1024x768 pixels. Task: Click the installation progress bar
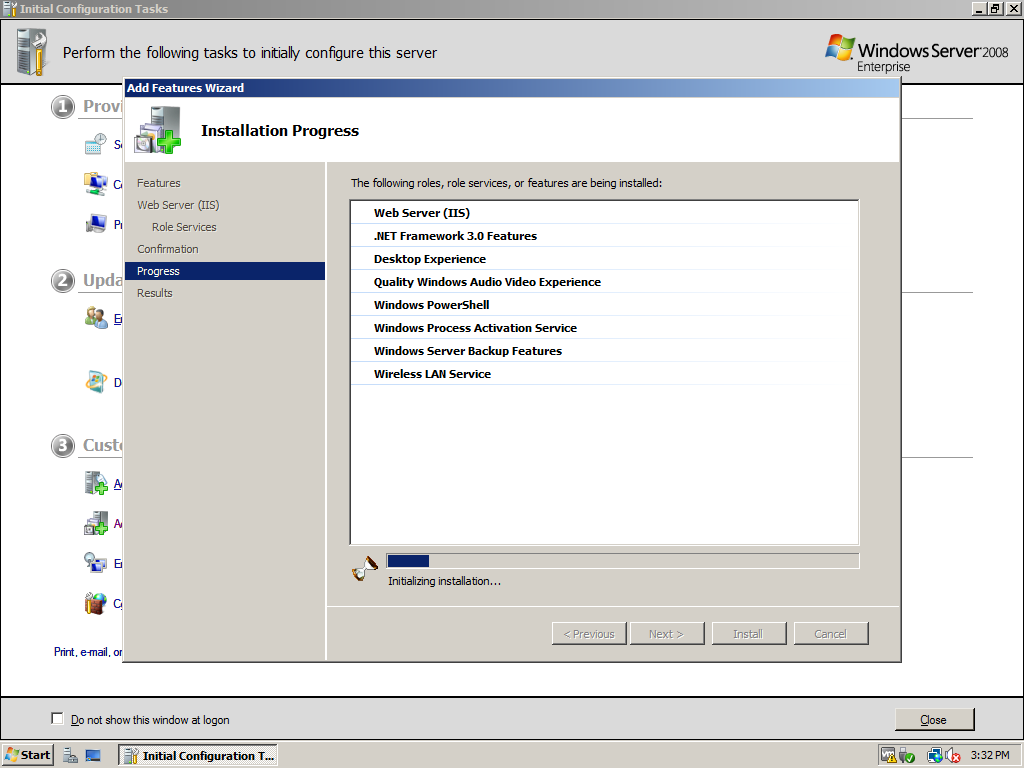(x=622, y=561)
